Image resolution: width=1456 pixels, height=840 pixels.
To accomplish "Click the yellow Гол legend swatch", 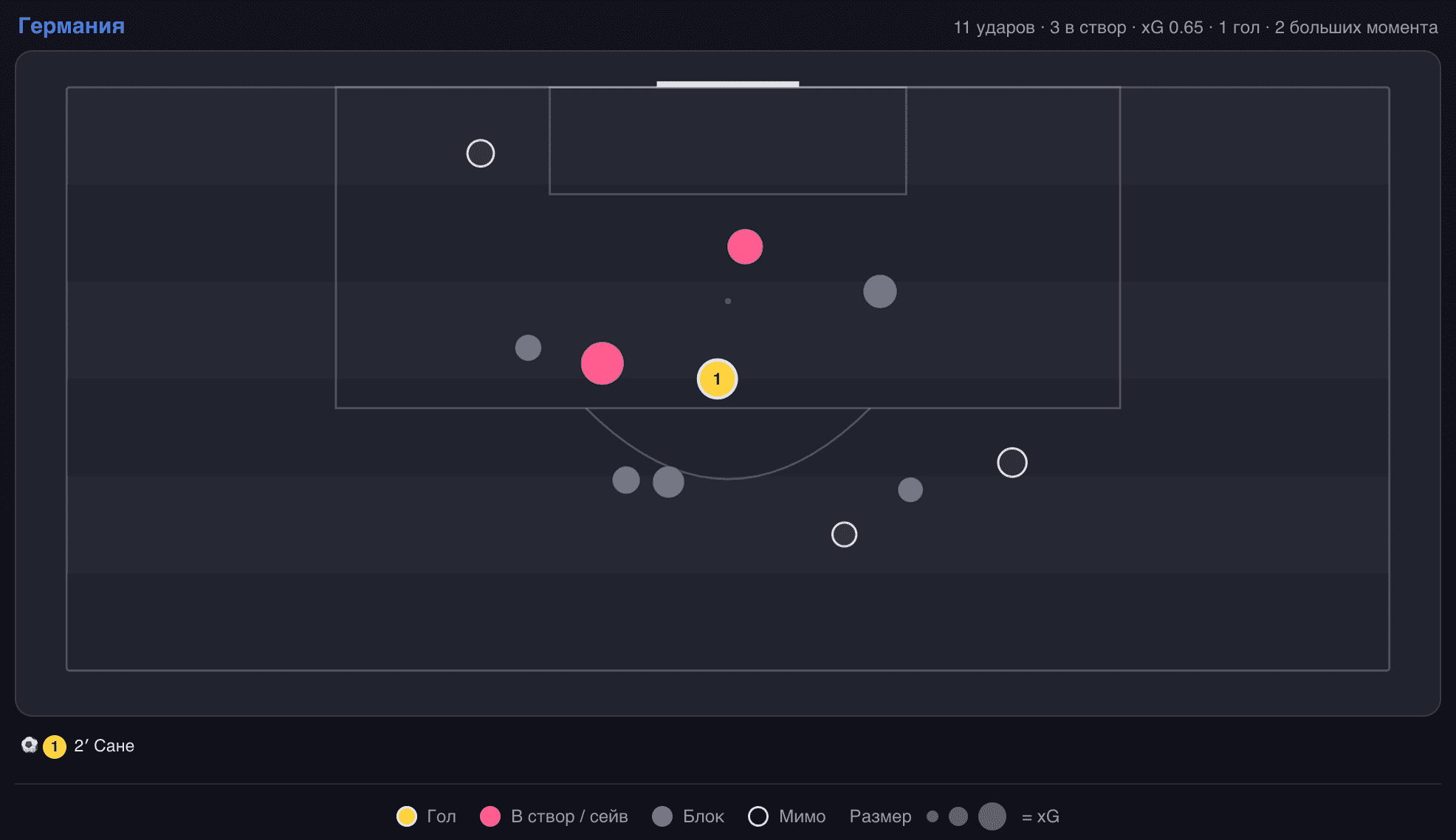I will [x=407, y=816].
